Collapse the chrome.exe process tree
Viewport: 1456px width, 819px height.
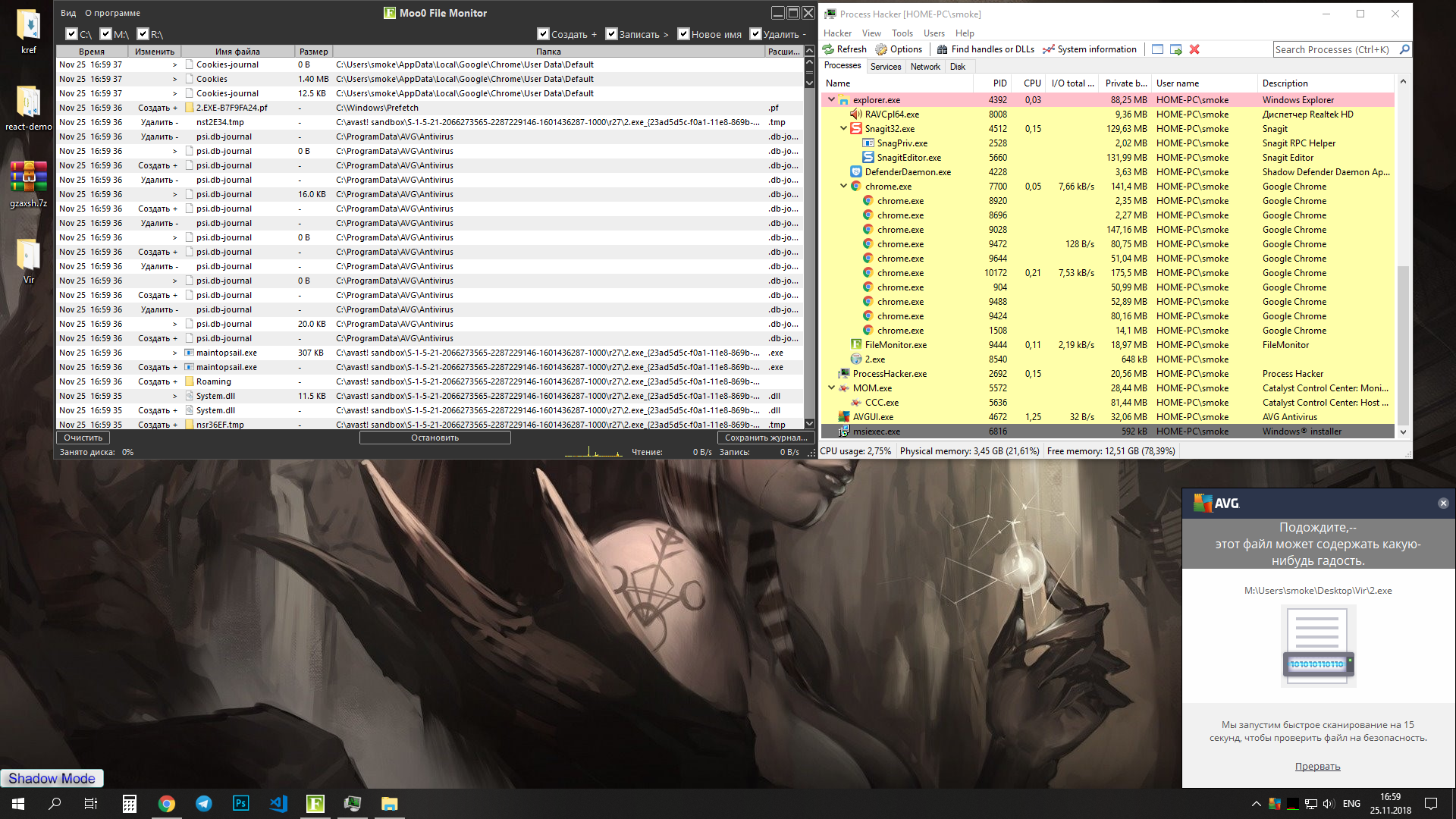[843, 186]
